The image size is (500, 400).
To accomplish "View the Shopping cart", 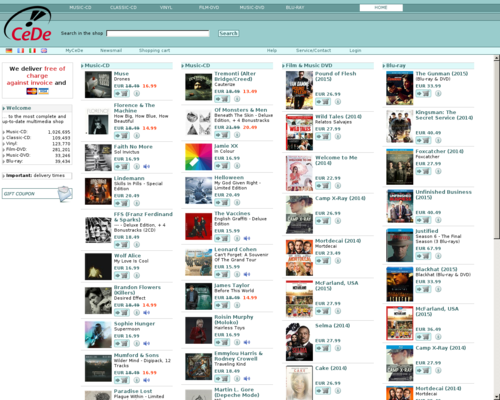I will 154,51.
